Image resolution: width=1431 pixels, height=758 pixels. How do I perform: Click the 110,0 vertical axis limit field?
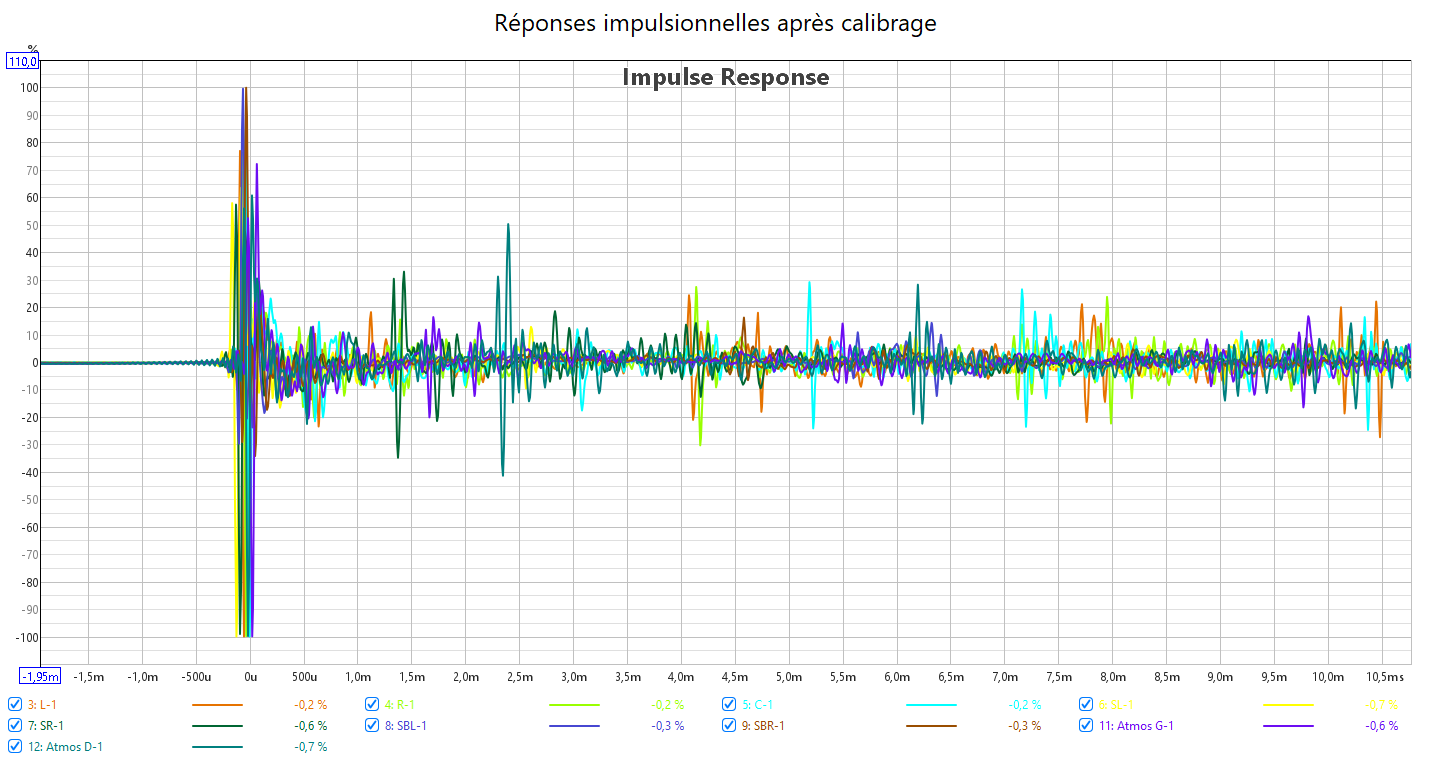tap(23, 61)
